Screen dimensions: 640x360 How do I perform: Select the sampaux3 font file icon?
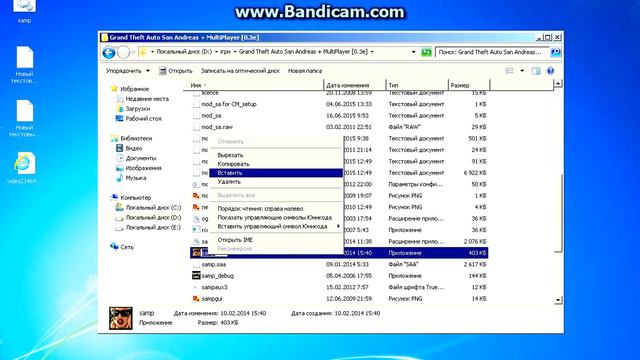[196, 287]
